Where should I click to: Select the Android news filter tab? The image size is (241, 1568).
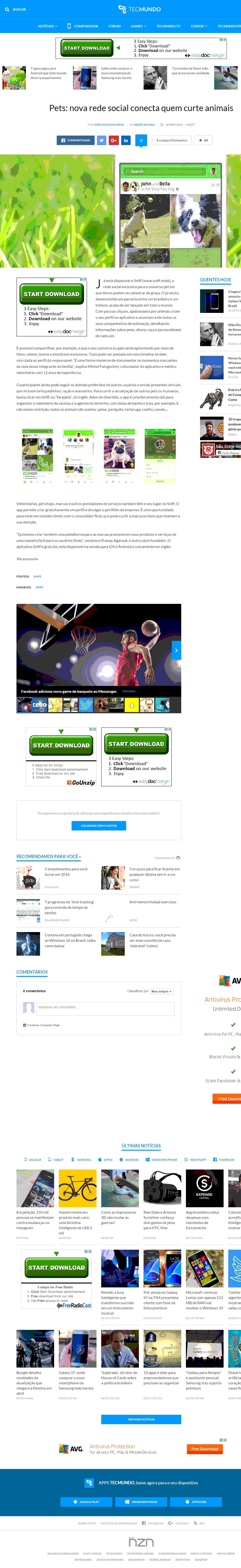point(129,1160)
